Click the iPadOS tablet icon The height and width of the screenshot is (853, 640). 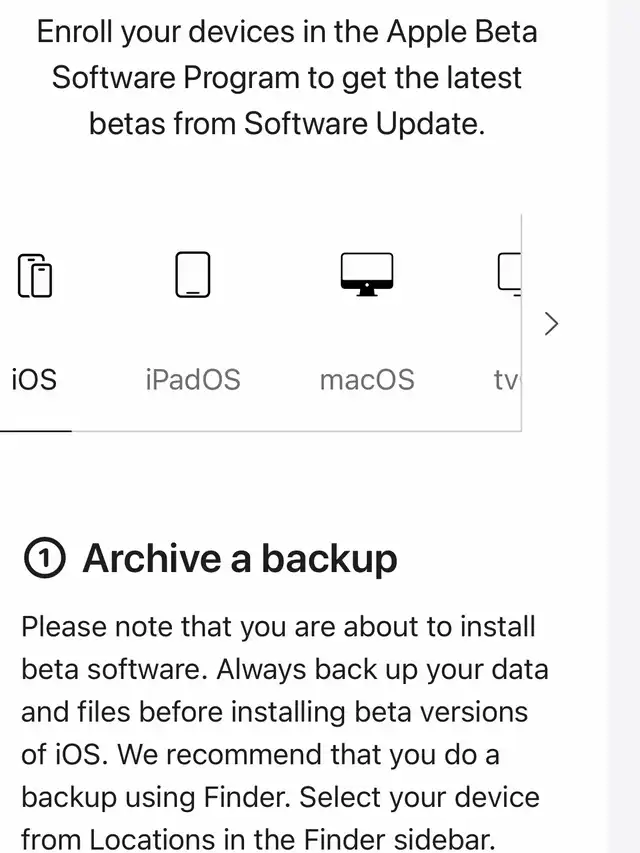193,275
